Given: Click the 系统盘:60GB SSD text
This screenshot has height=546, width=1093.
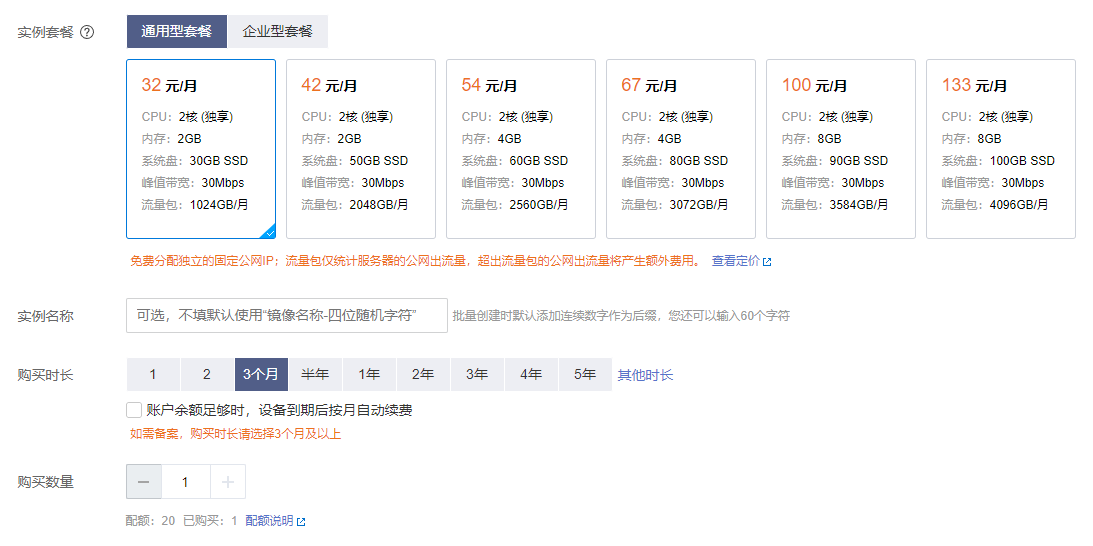Looking at the screenshot, I should (x=515, y=161).
